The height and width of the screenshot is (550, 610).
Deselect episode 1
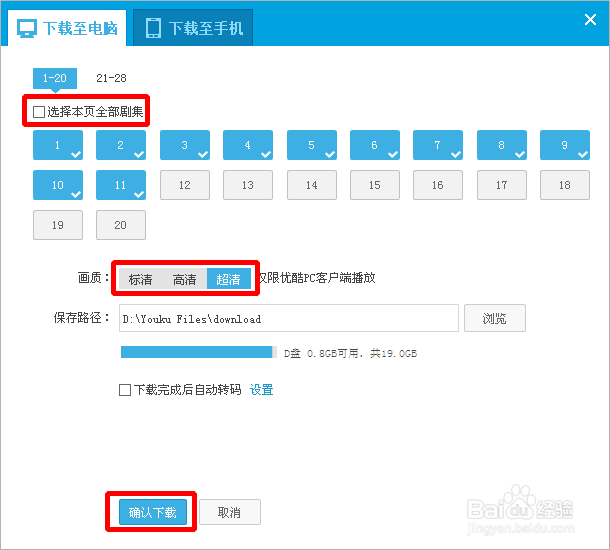tap(58, 145)
